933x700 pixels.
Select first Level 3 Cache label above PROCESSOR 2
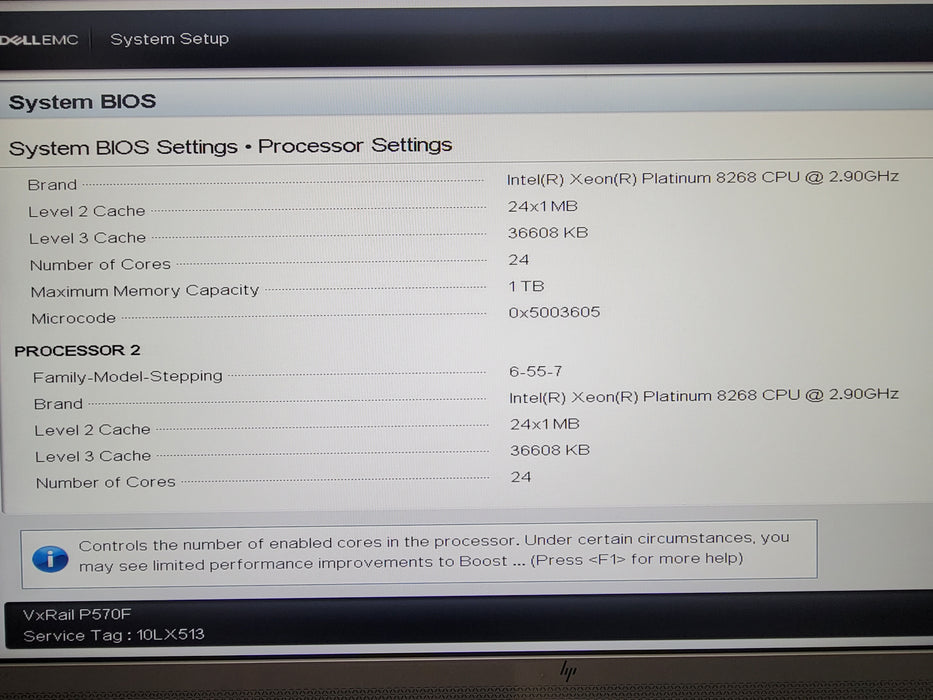pos(87,238)
